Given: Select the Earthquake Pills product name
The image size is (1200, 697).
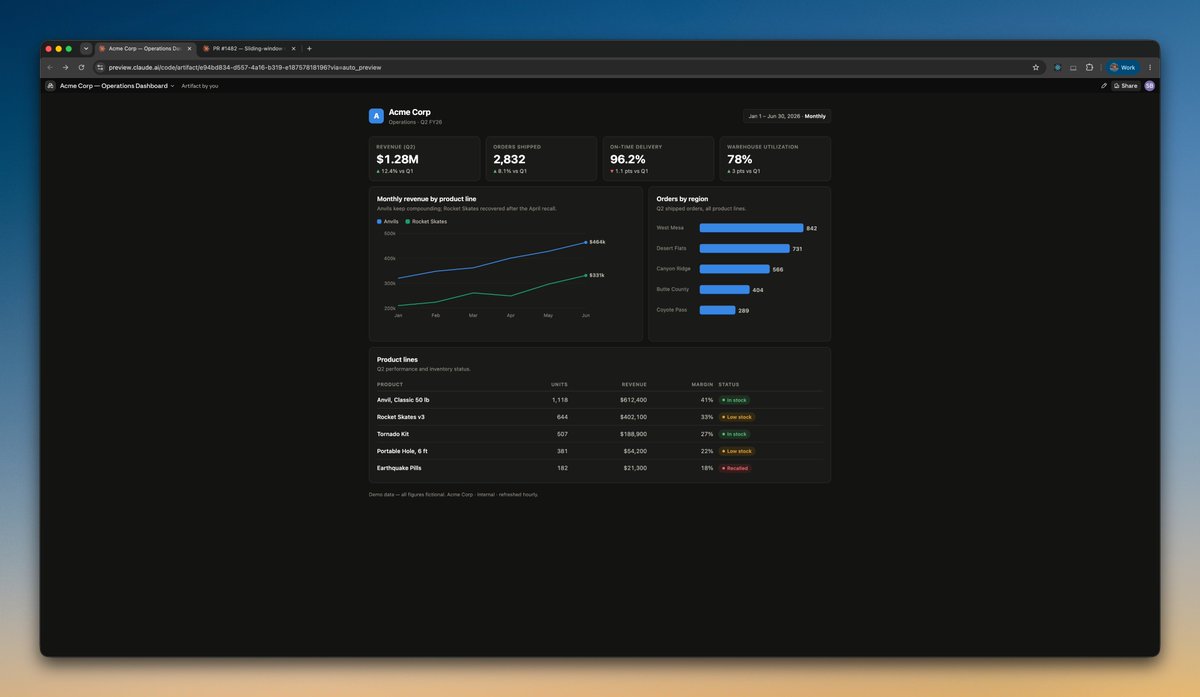Looking at the screenshot, I should [398, 468].
